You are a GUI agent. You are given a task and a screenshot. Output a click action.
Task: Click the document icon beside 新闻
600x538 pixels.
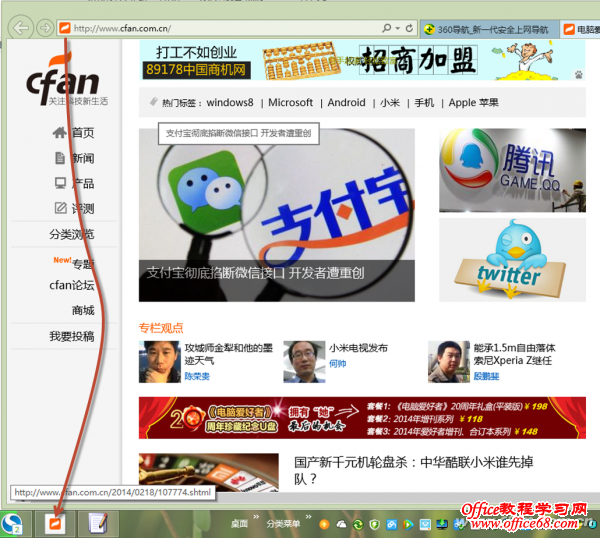tap(60, 158)
